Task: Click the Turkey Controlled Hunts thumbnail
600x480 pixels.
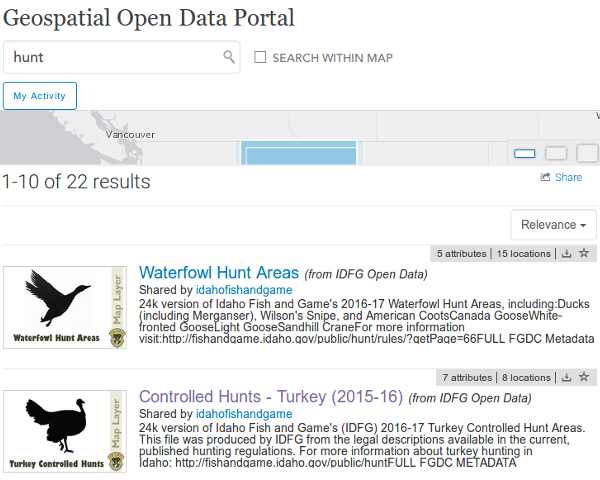Action: coord(65,431)
